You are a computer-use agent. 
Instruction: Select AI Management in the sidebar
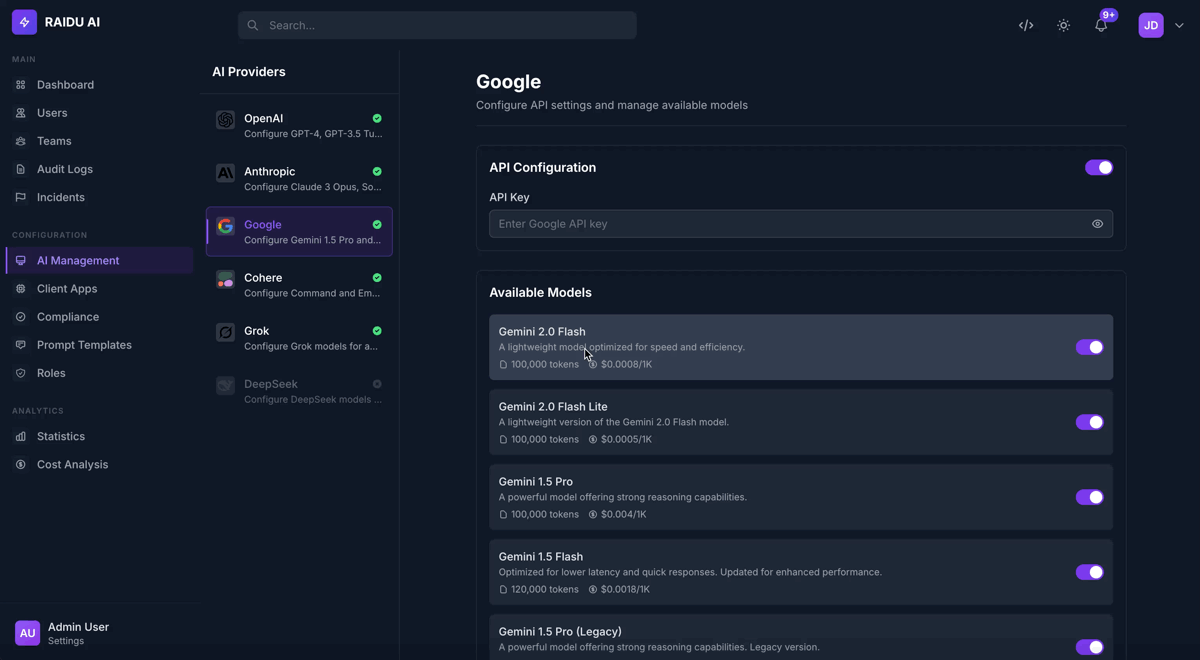(x=100, y=261)
